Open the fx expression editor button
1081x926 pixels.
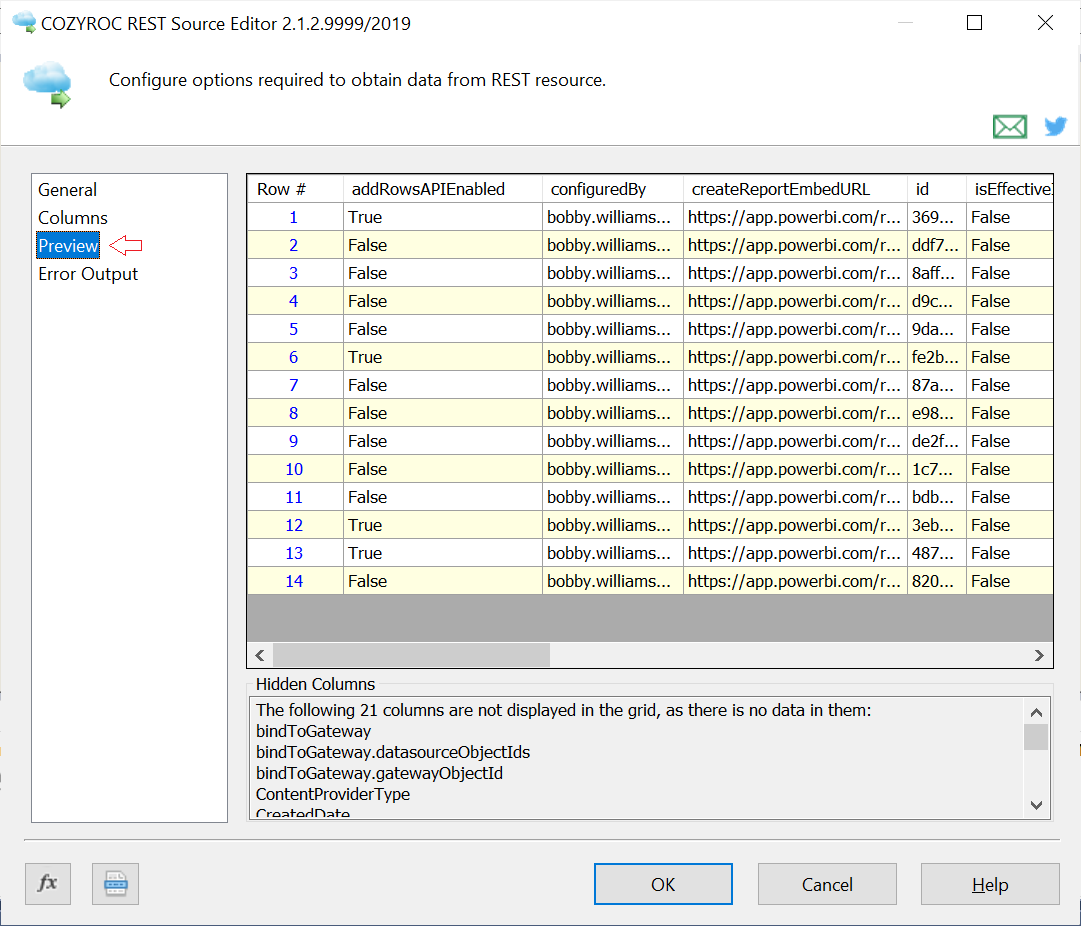(x=48, y=883)
